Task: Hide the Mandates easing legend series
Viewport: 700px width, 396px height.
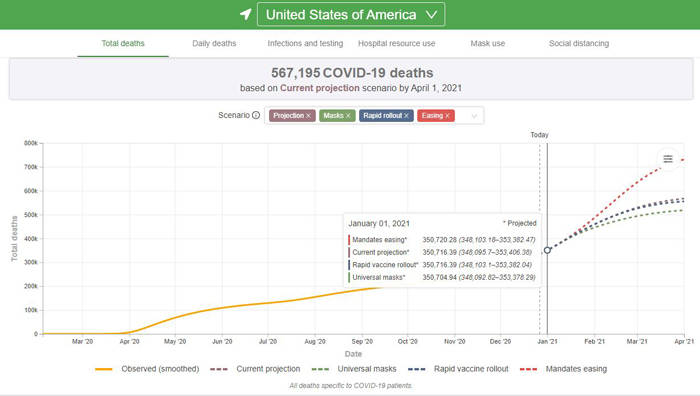Action: tap(563, 369)
